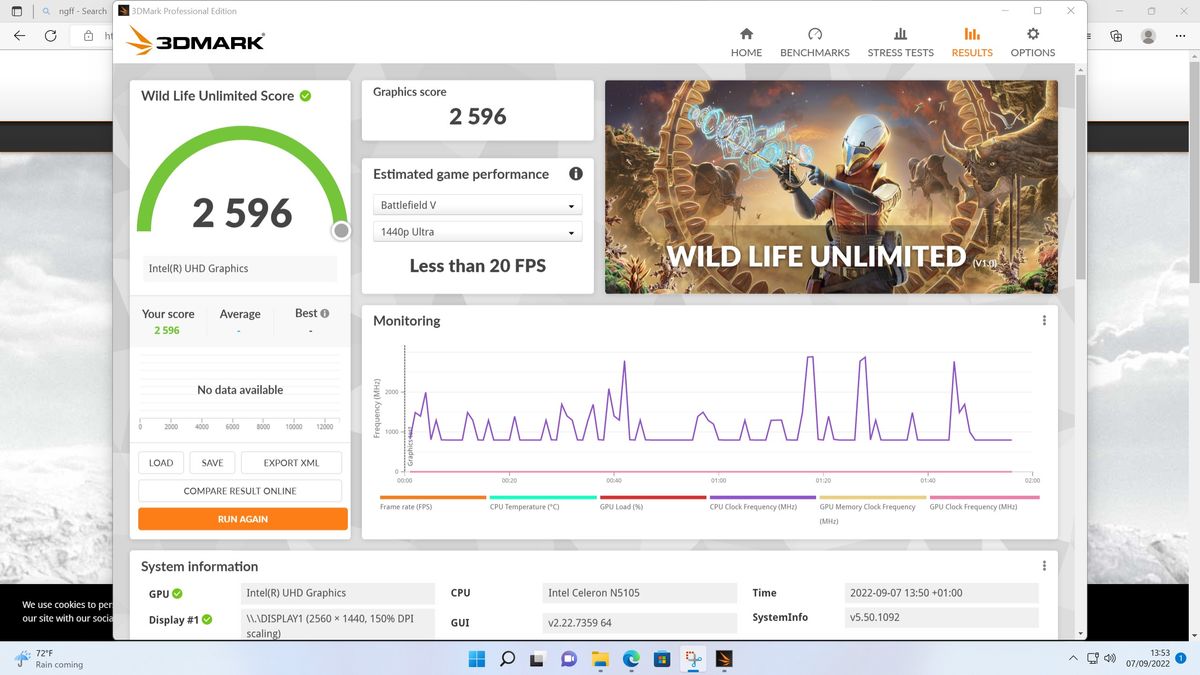
Task: Click EXPORT XML
Action: click(x=291, y=463)
